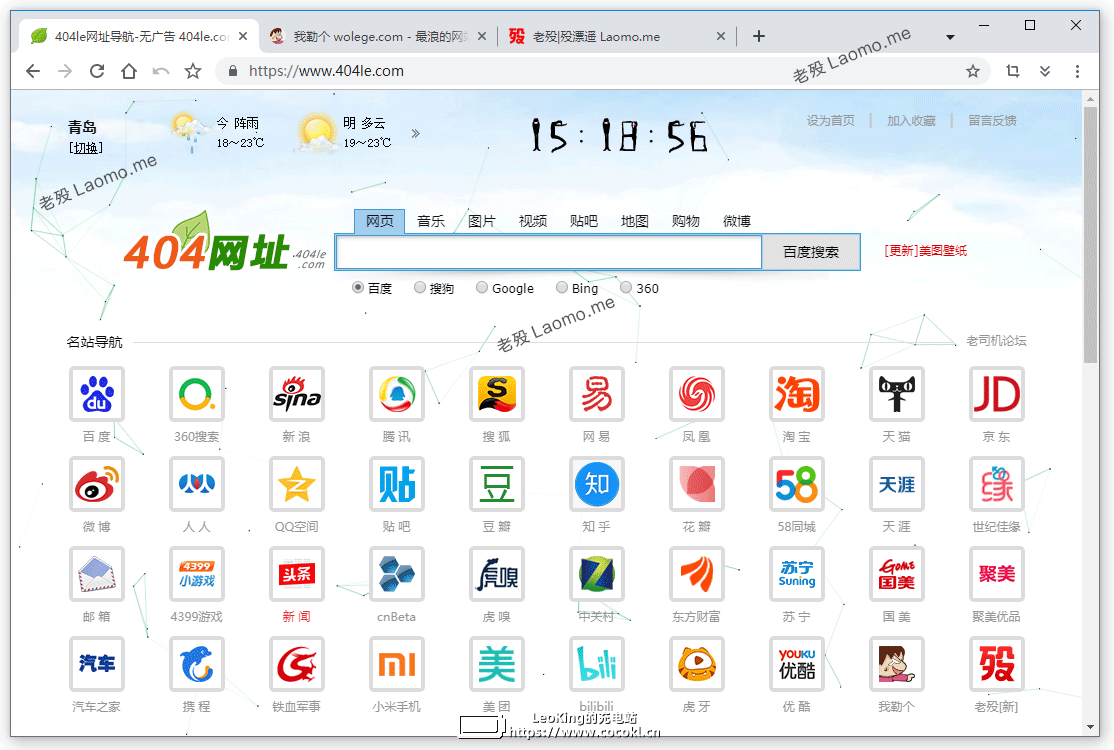The height and width of the screenshot is (750, 1114).
Task: Expand more weather forecast days arrow
Action: tap(416, 133)
